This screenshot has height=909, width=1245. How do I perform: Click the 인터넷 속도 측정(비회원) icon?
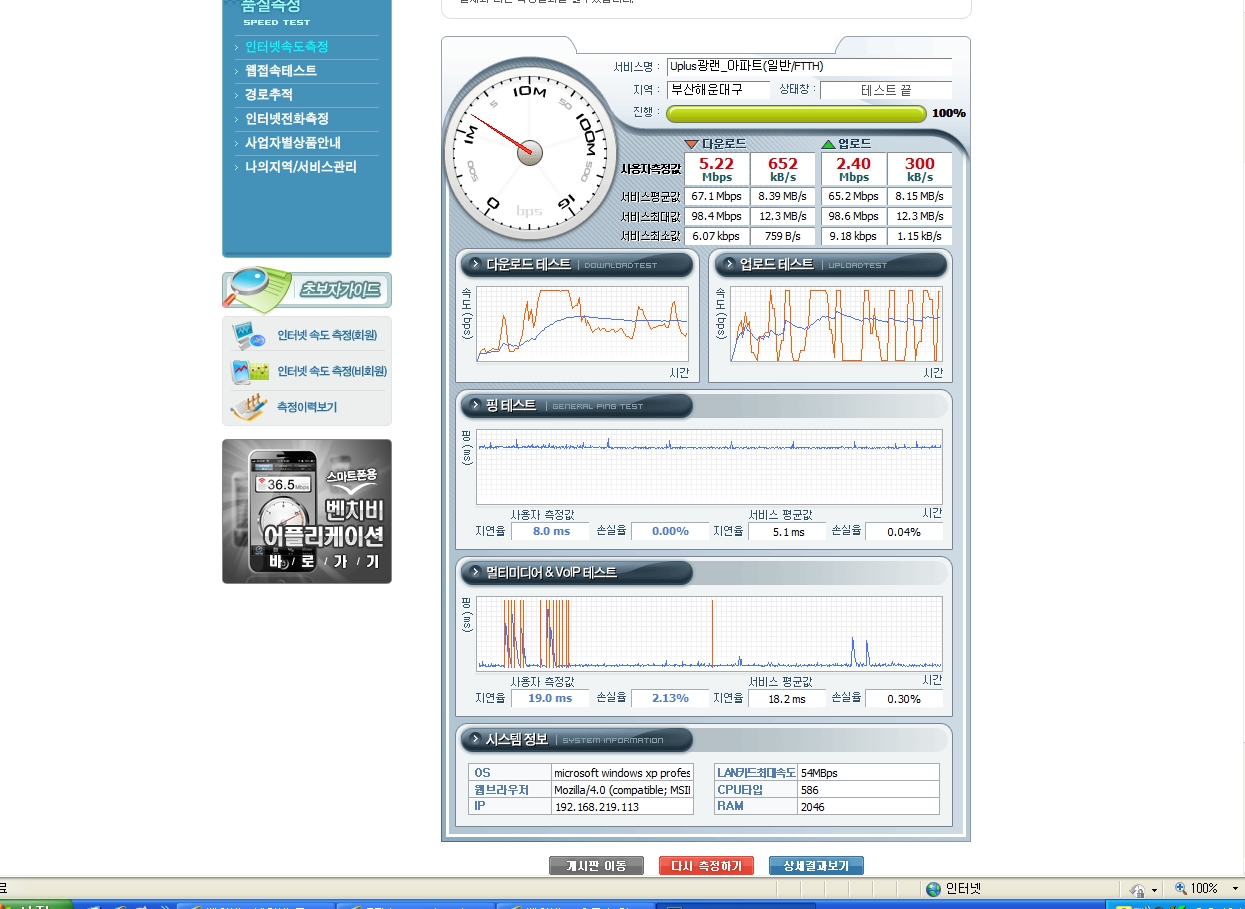(250, 371)
